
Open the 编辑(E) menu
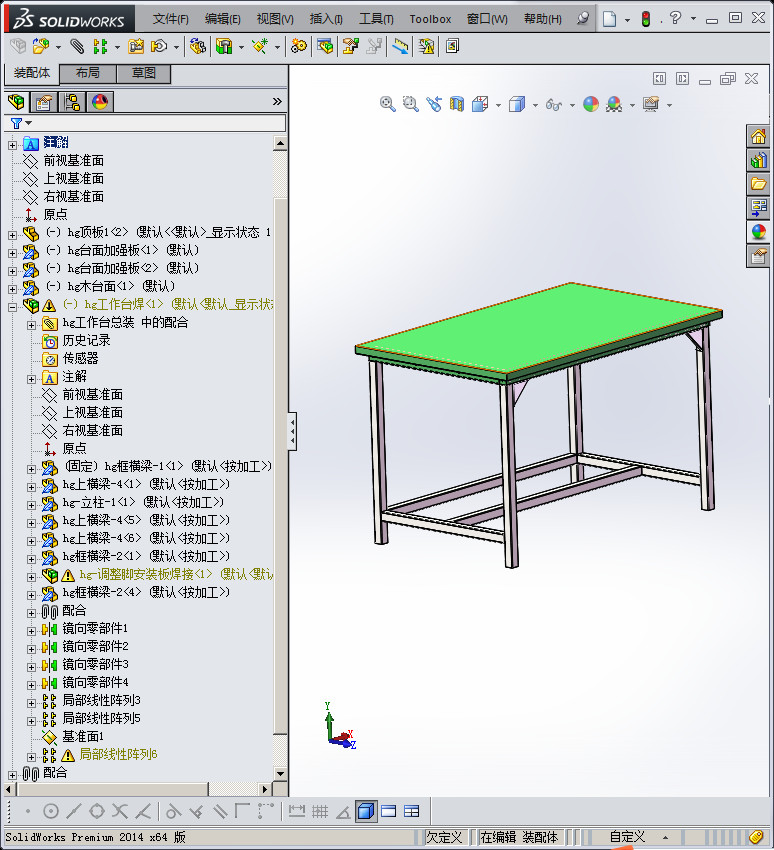click(223, 19)
